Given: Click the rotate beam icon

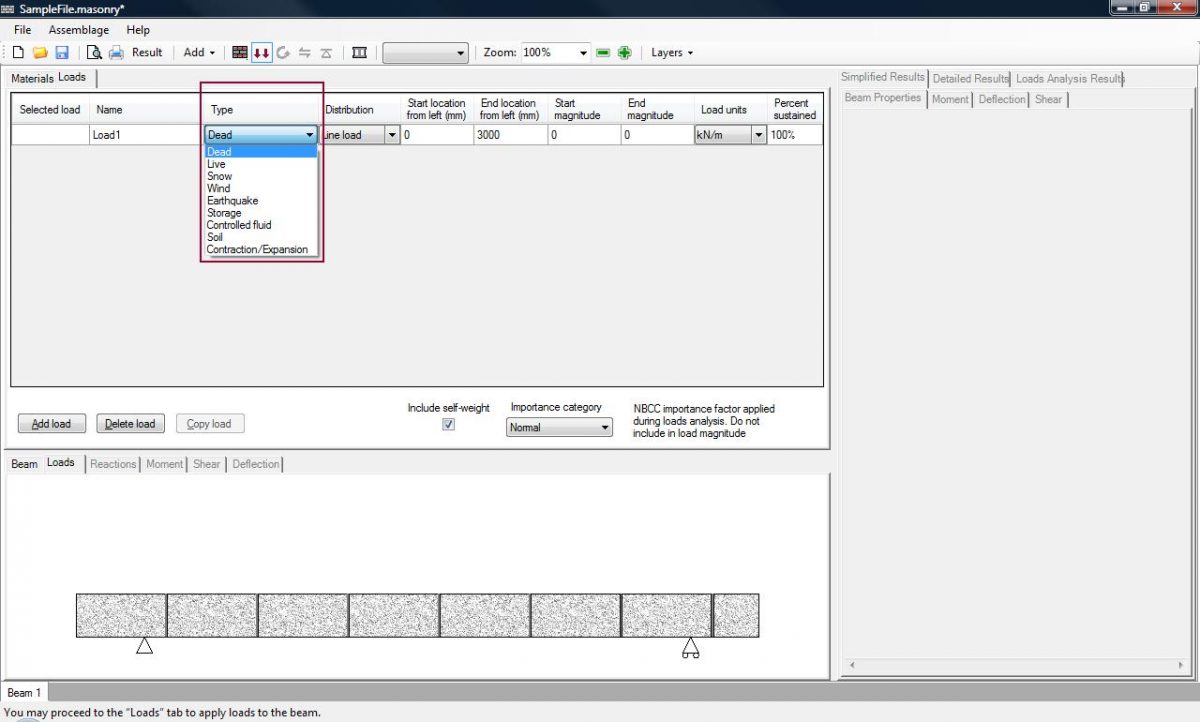Looking at the screenshot, I should click(284, 52).
